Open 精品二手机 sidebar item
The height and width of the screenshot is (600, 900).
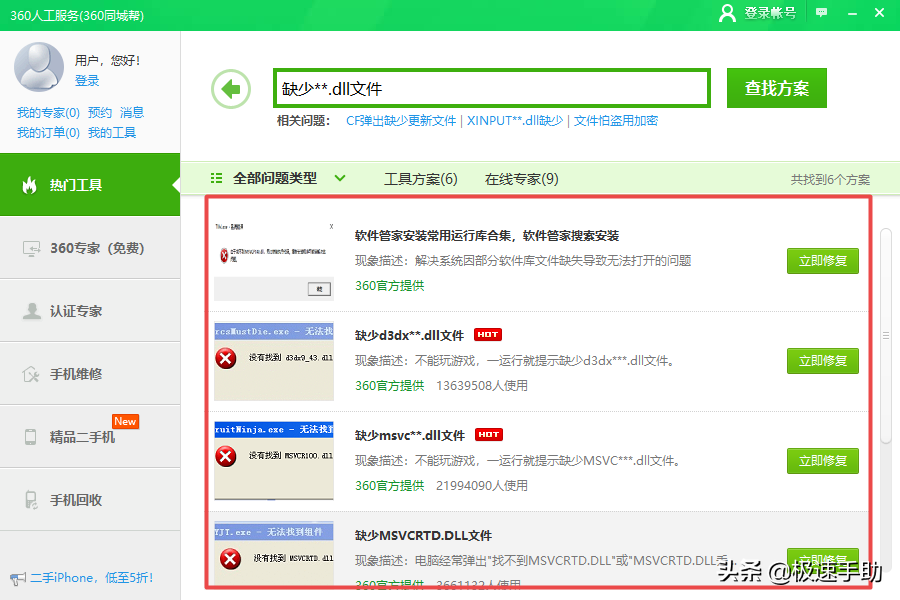pyautogui.click(x=90, y=437)
